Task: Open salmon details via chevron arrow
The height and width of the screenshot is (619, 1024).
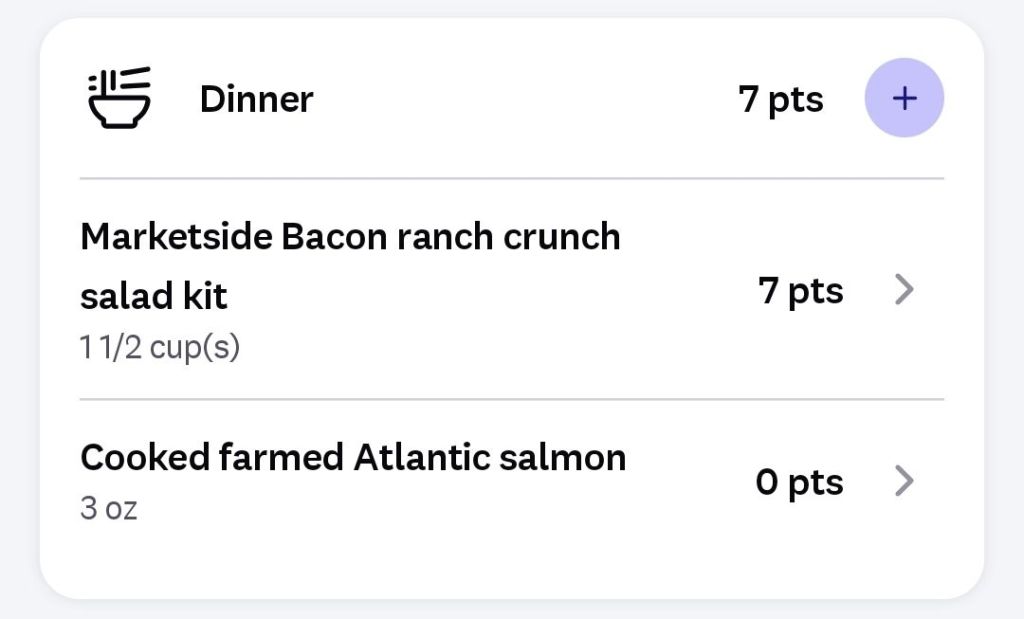Action: tap(904, 482)
